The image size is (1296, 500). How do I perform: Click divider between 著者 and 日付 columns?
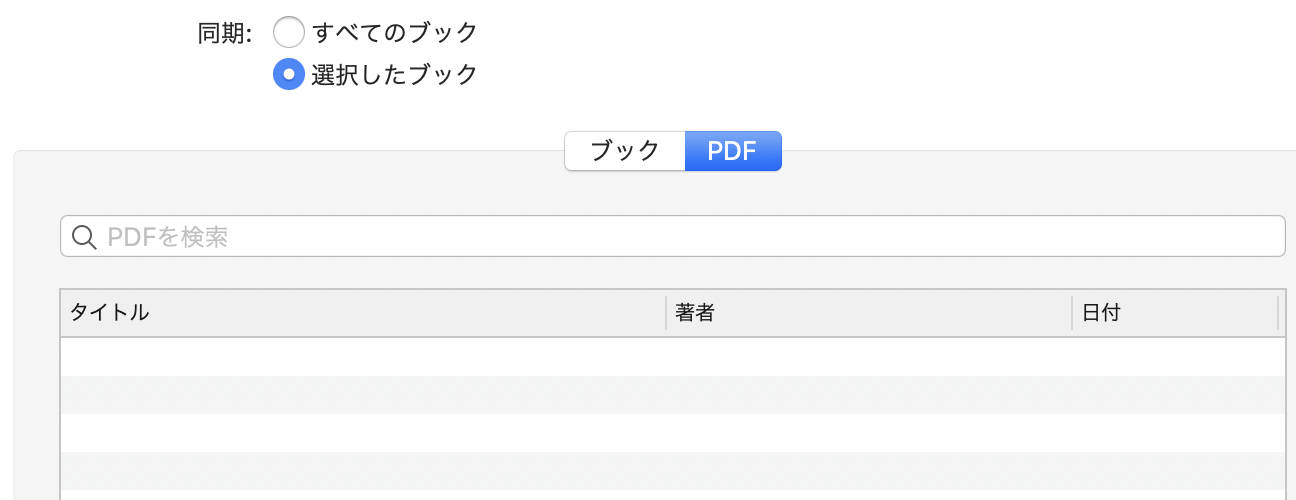(x=1072, y=313)
